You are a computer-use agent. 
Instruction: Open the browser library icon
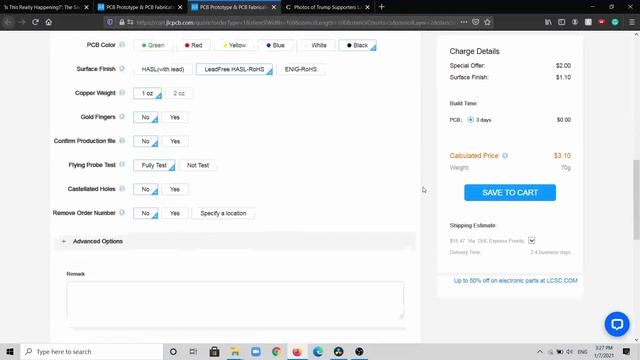(548, 22)
